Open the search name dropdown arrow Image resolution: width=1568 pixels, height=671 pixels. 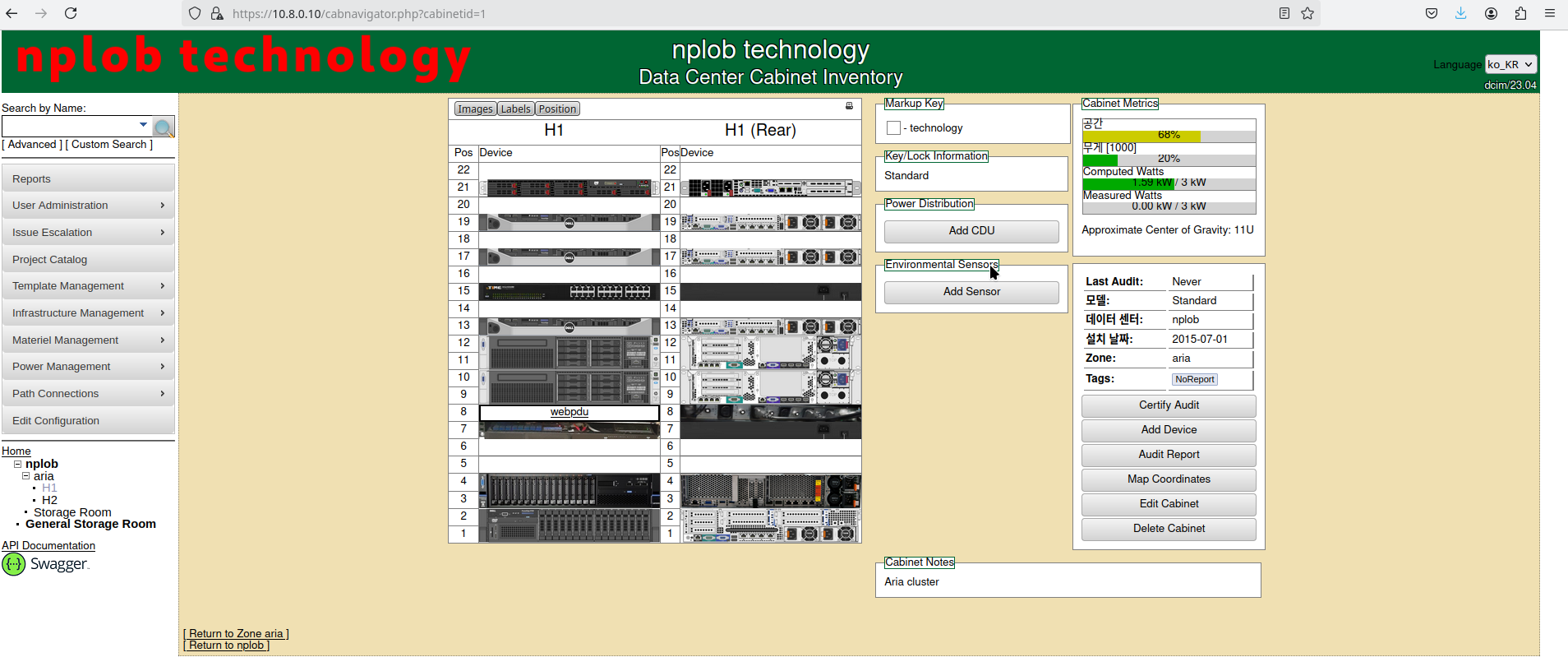143,125
